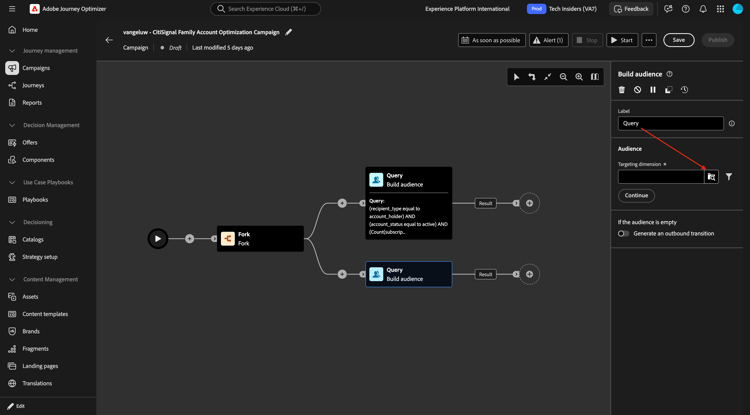This screenshot has height=415, width=750.
Task: Click the campaign start play node
Action: 158,239
